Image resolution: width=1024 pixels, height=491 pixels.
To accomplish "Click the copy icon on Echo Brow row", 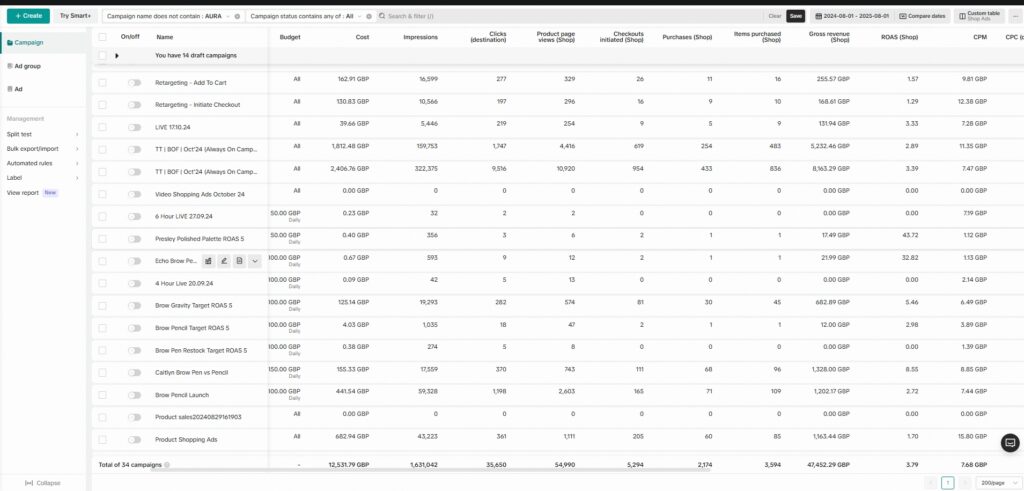I will click(239, 261).
